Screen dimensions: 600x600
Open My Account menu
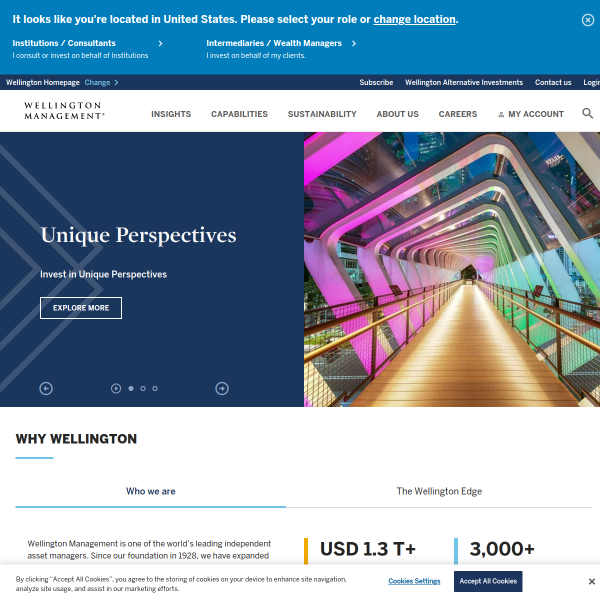click(x=536, y=114)
